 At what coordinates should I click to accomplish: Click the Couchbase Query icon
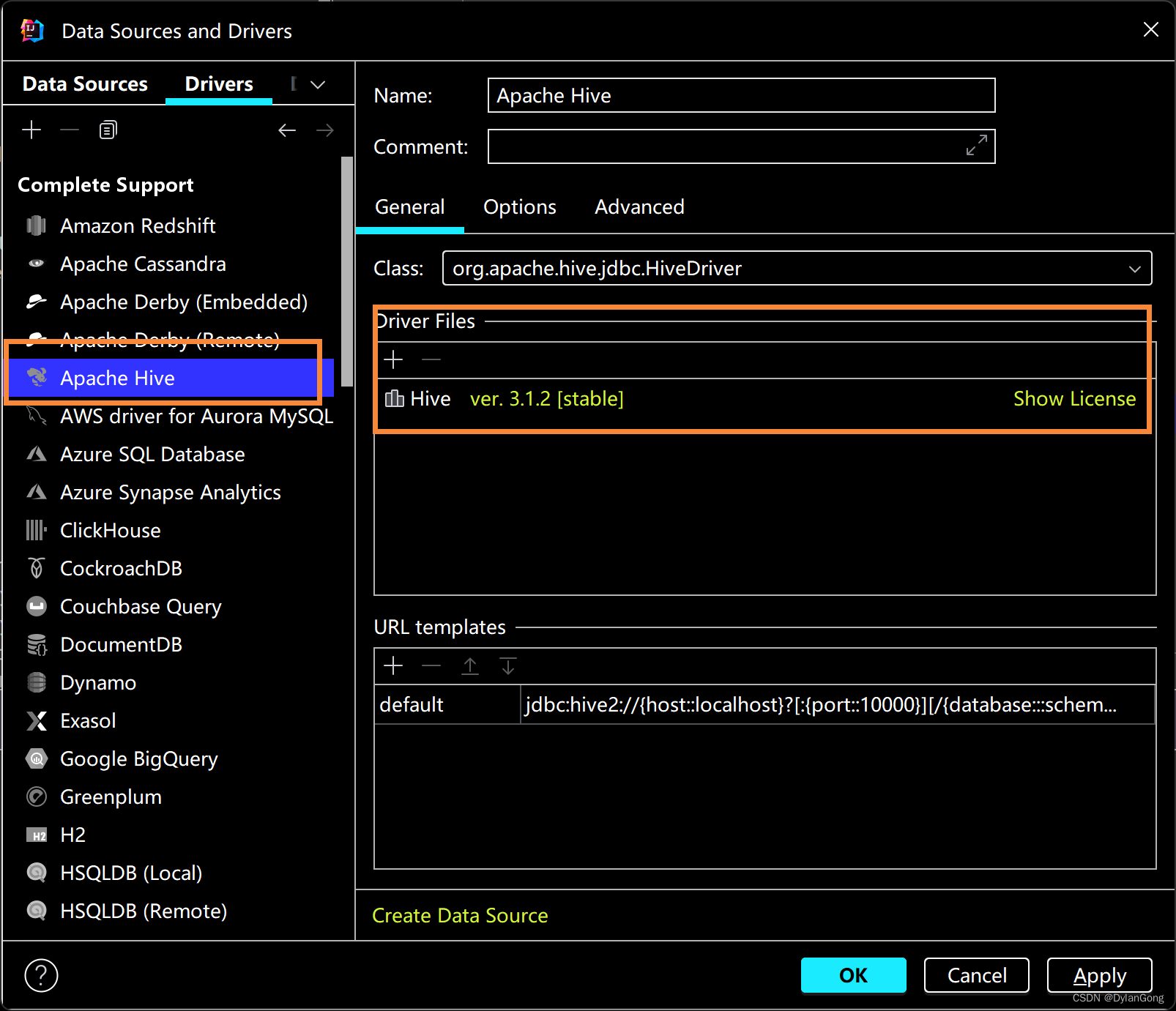[37, 606]
